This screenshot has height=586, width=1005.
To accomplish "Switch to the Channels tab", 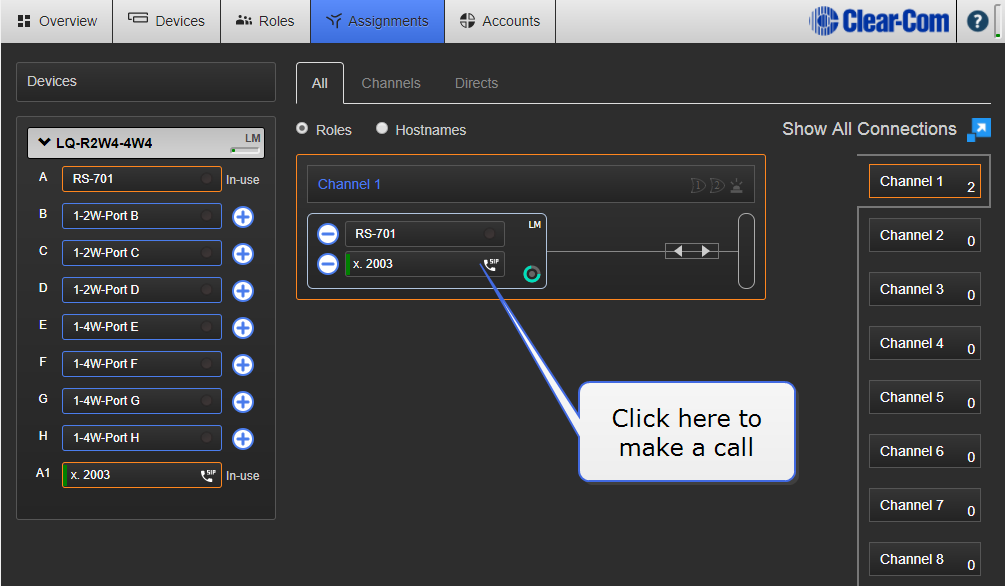I will point(391,83).
